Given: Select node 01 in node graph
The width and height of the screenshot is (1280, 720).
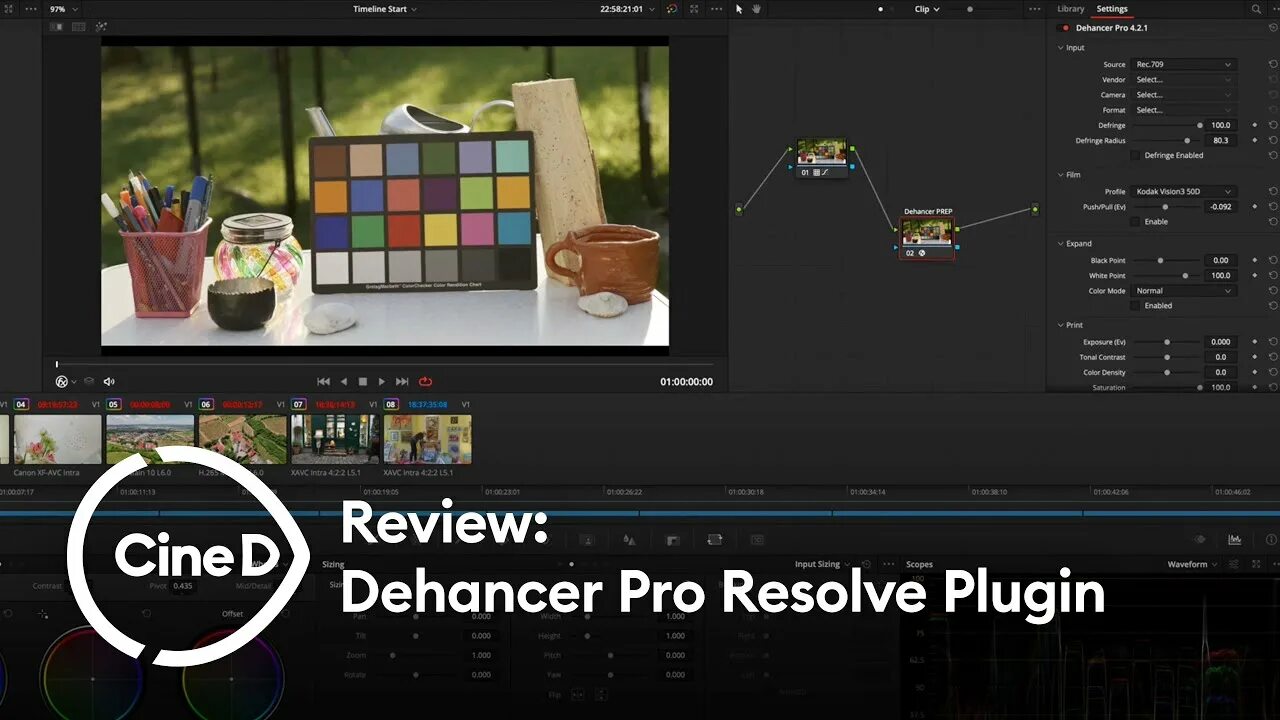Looking at the screenshot, I should tap(822, 157).
